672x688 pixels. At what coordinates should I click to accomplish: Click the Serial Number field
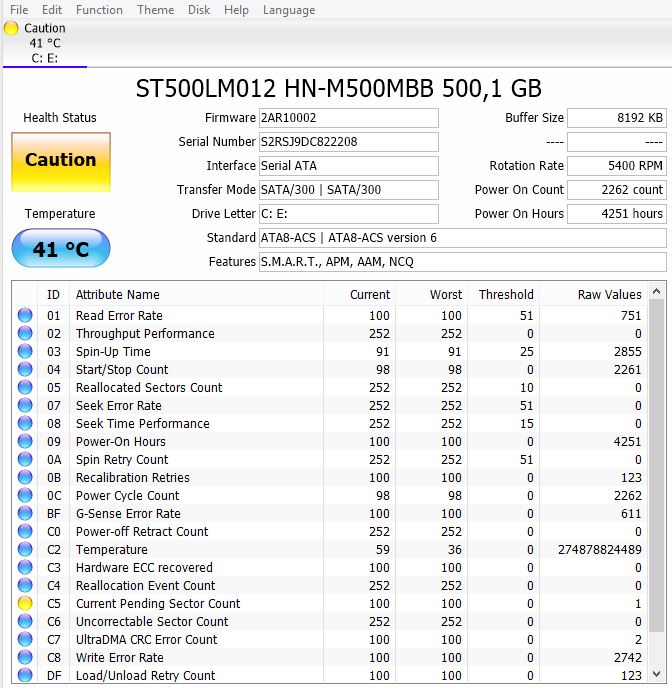349,142
